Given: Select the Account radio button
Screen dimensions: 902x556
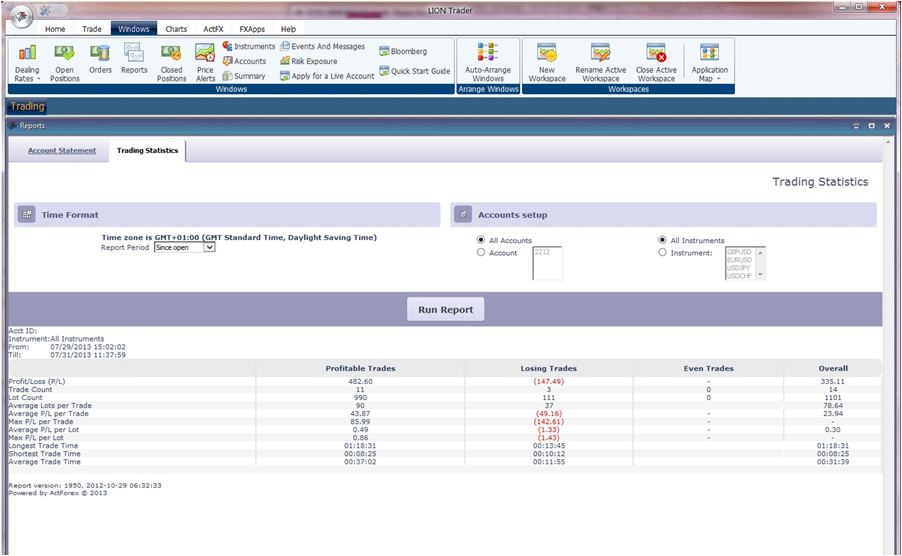Looking at the screenshot, I should [x=481, y=252].
